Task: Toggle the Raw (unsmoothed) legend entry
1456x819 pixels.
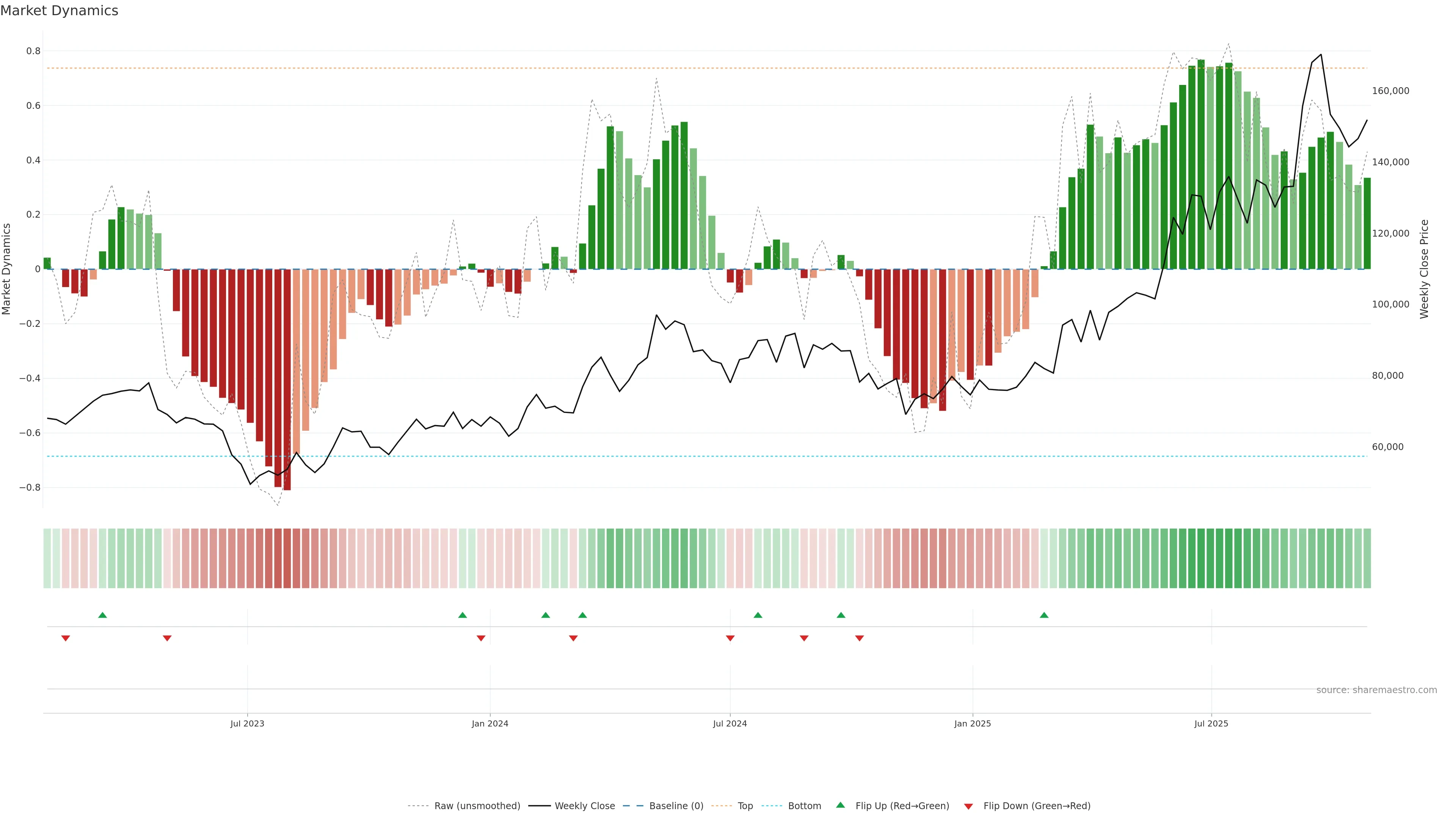Action: (x=477, y=806)
